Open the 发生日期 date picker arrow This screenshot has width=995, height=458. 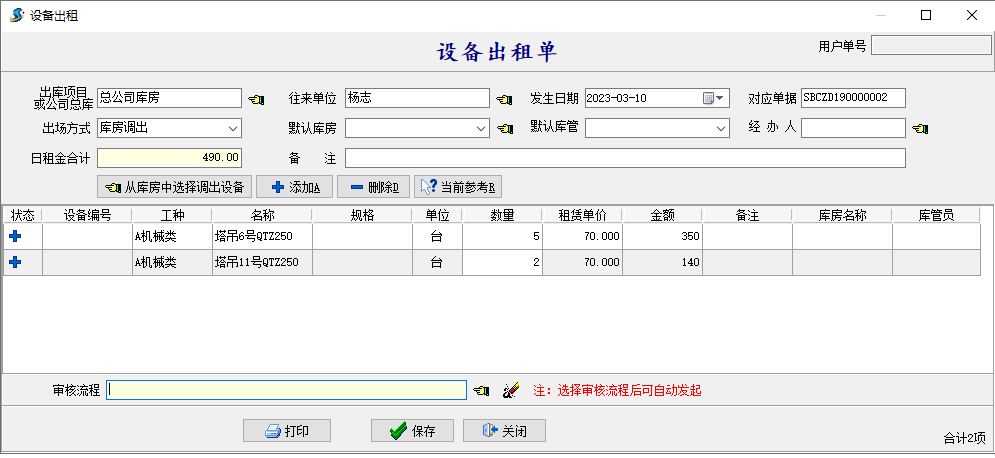[x=721, y=98]
